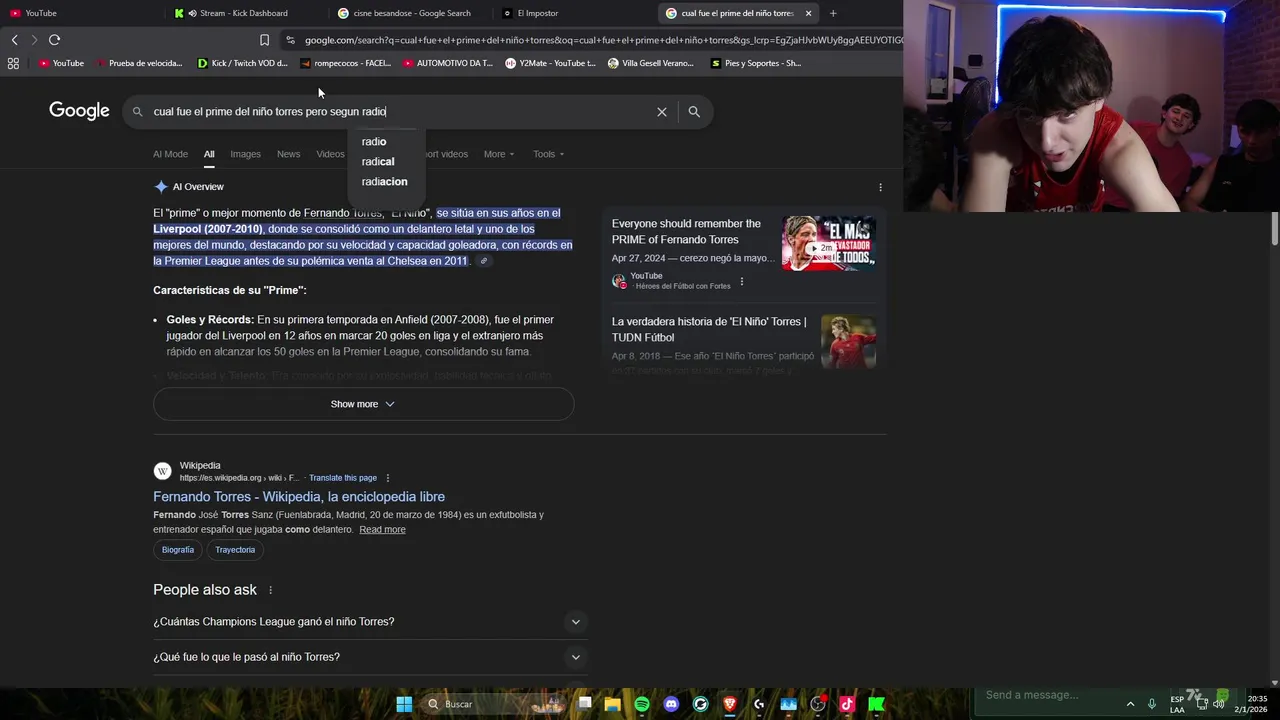Screen dimensions: 1280x720
Task: Switch to the El Impostor tab
Action: coord(575,13)
